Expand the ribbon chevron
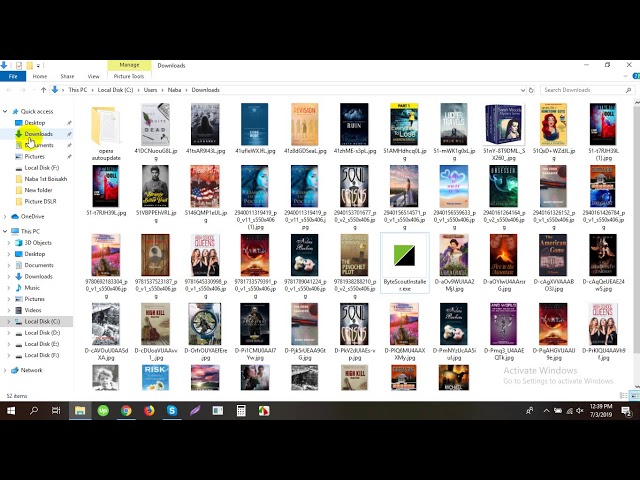 pos(625,76)
